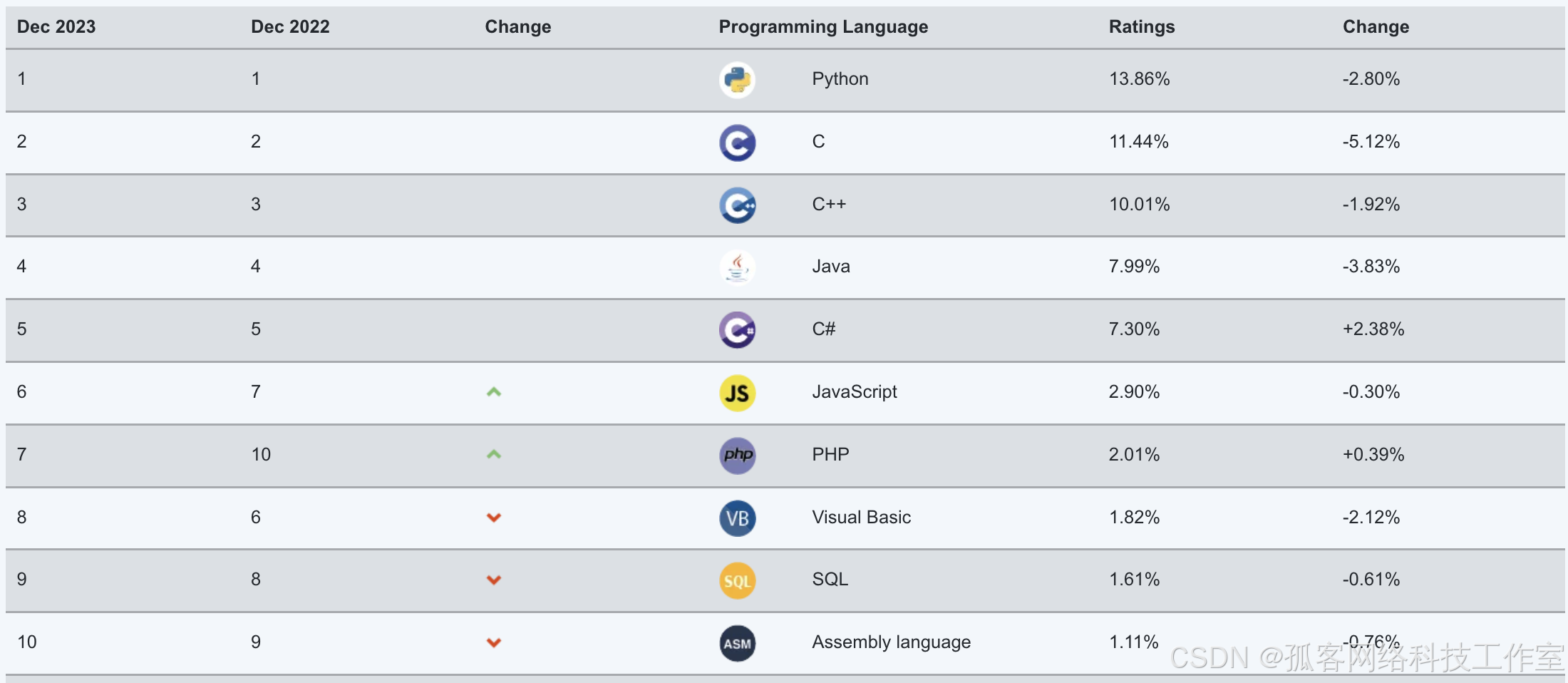Click the Dec 2023 column header
Image resolution: width=1568 pixels, height=683 pixels.
click(x=56, y=27)
